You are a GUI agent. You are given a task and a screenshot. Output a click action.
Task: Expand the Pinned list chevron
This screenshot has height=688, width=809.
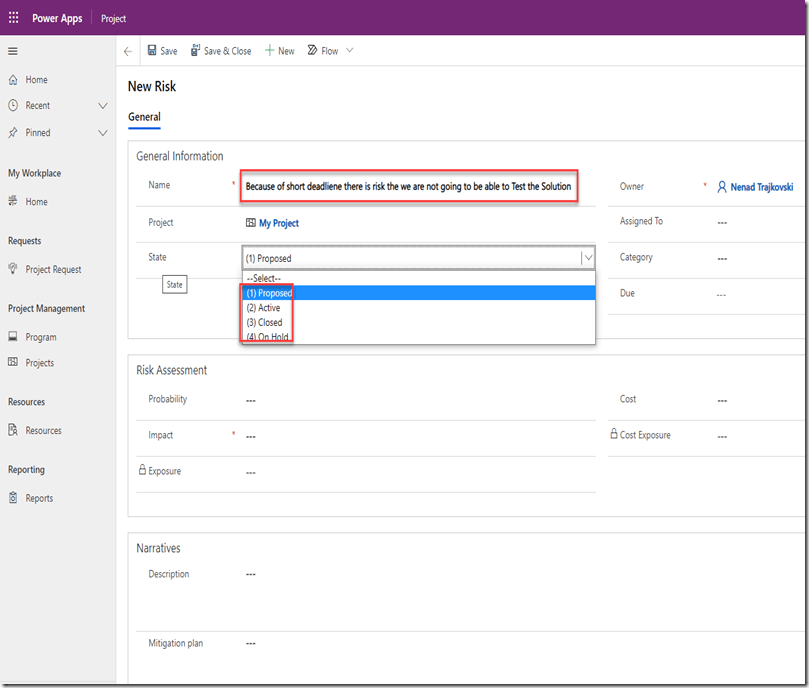click(x=102, y=132)
